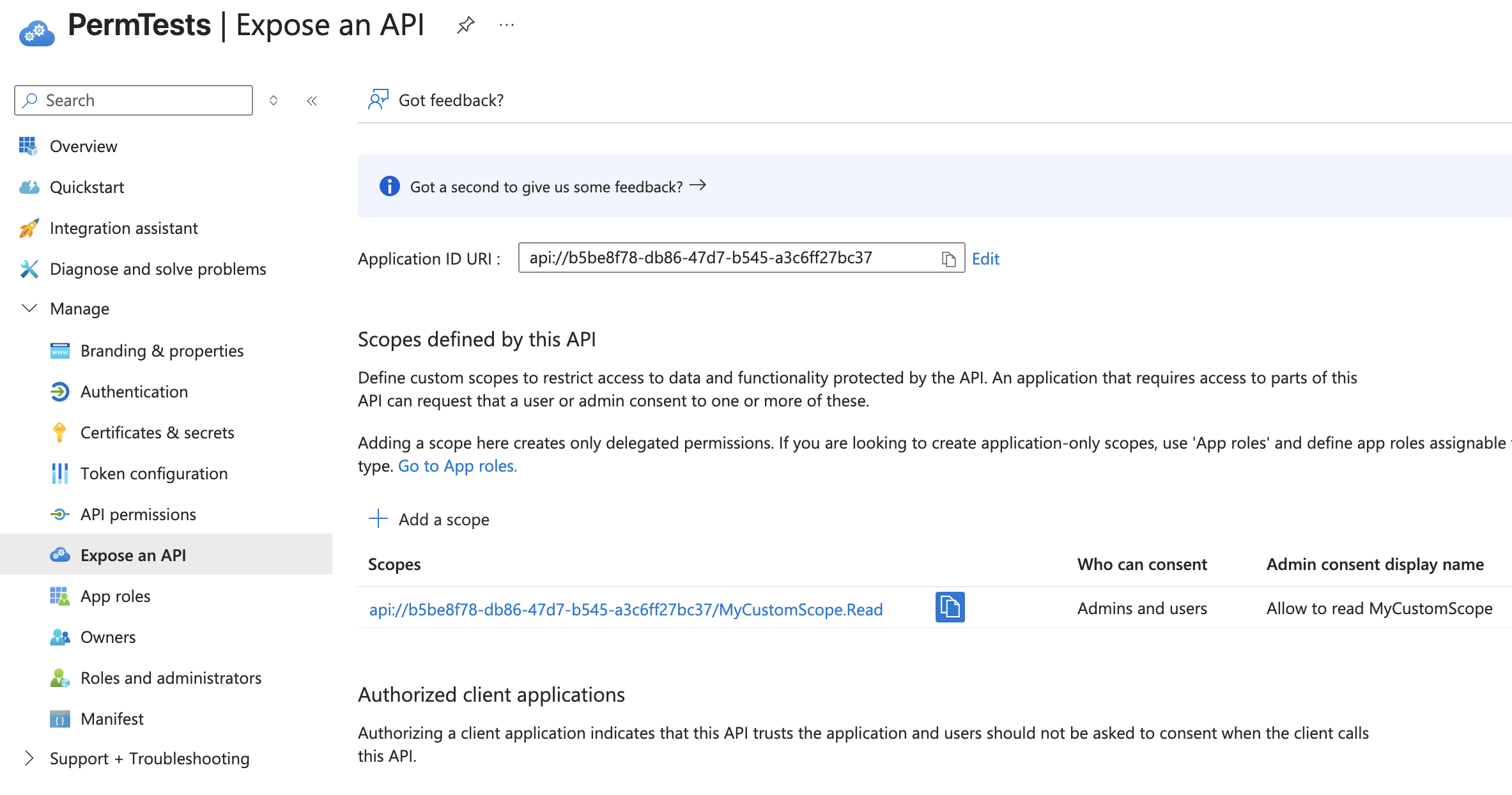Copy the MyCustomScope.Read scope value
Image resolution: width=1512 pixels, height=795 pixels.
[x=950, y=608]
